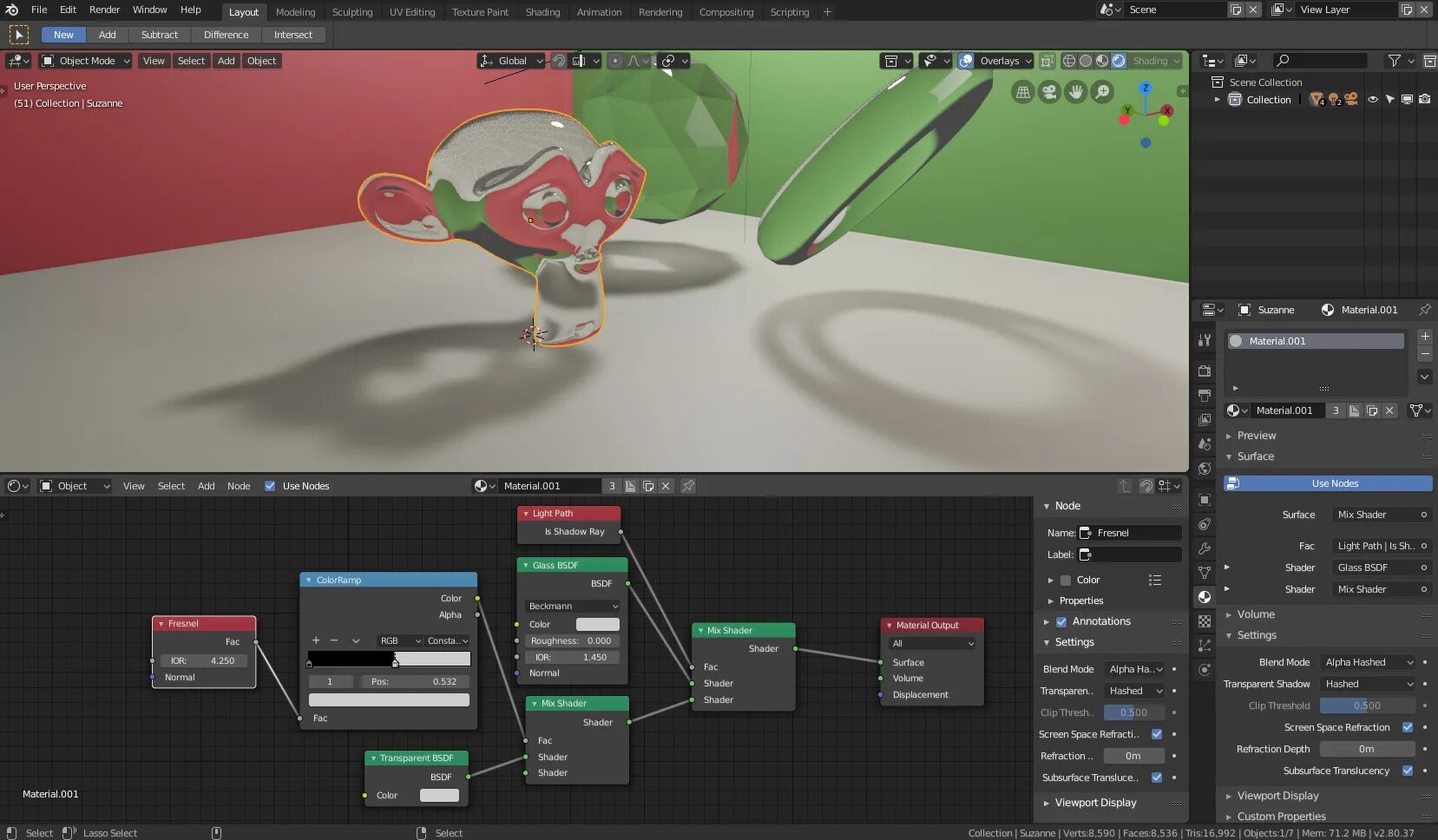Click the Glass BSDF Roughness slider
Screen dimensions: 1438x840
573,640
